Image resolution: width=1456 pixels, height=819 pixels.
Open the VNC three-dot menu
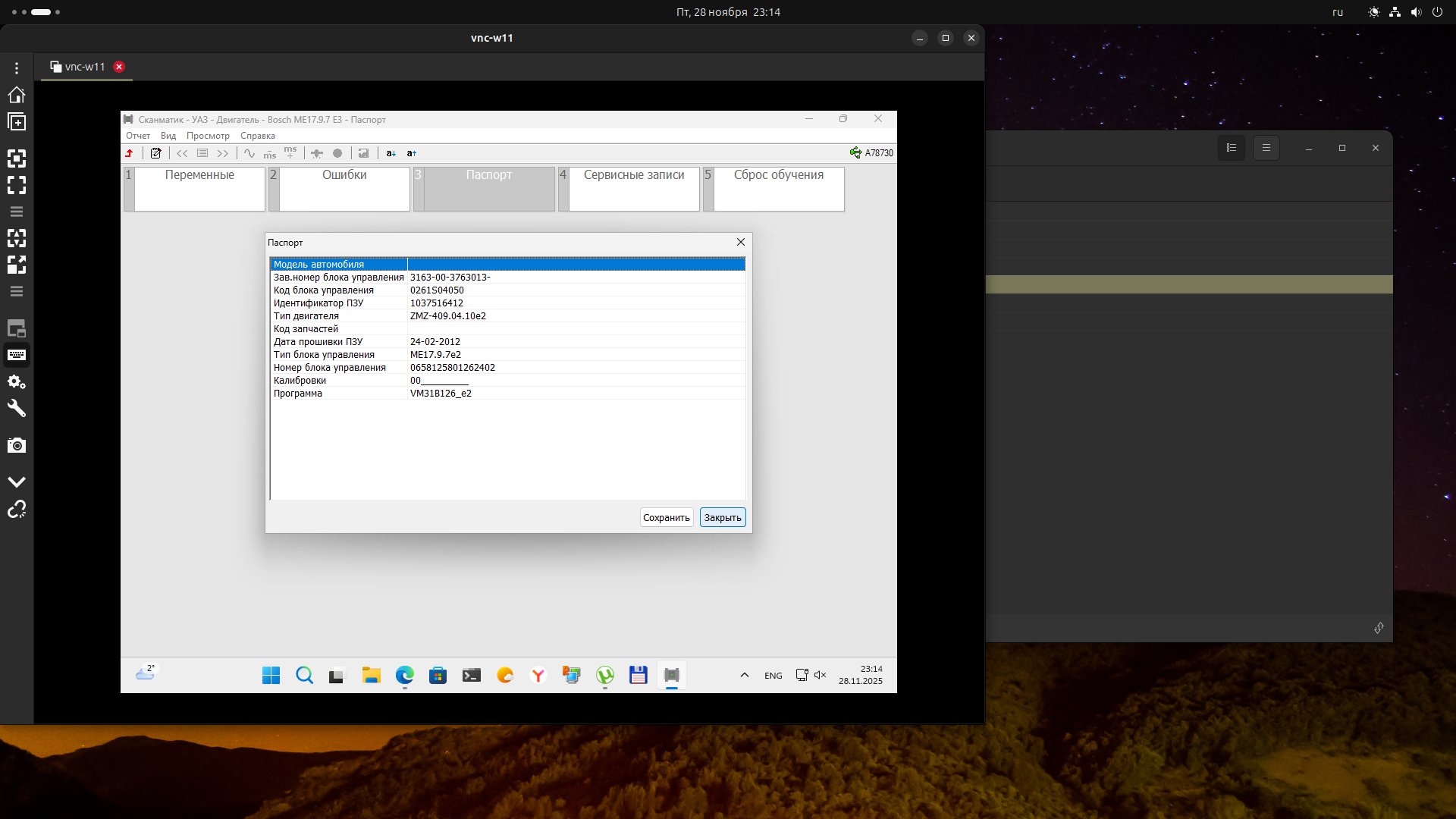17,68
